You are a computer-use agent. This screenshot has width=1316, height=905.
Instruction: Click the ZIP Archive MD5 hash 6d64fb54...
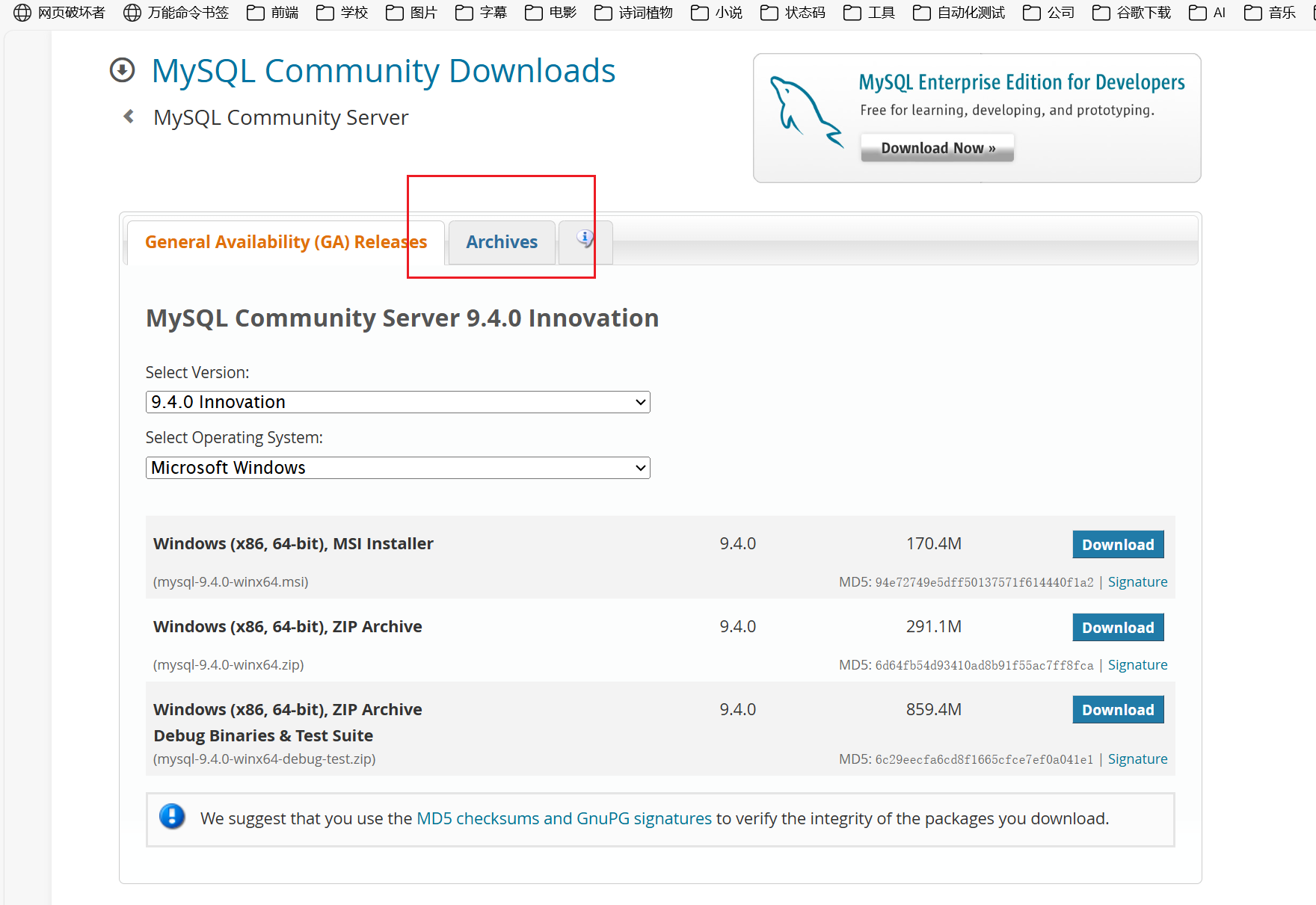pyautogui.click(x=984, y=665)
